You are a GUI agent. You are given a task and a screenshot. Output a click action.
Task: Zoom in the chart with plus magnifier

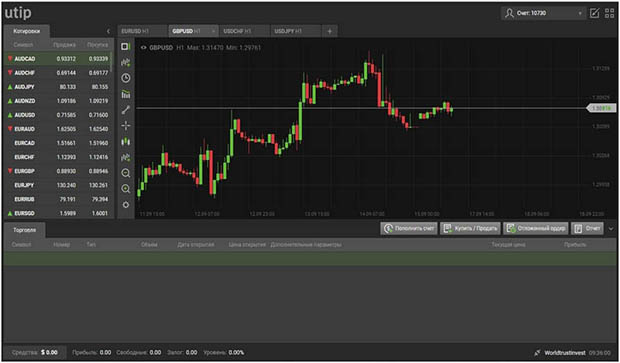coord(126,189)
